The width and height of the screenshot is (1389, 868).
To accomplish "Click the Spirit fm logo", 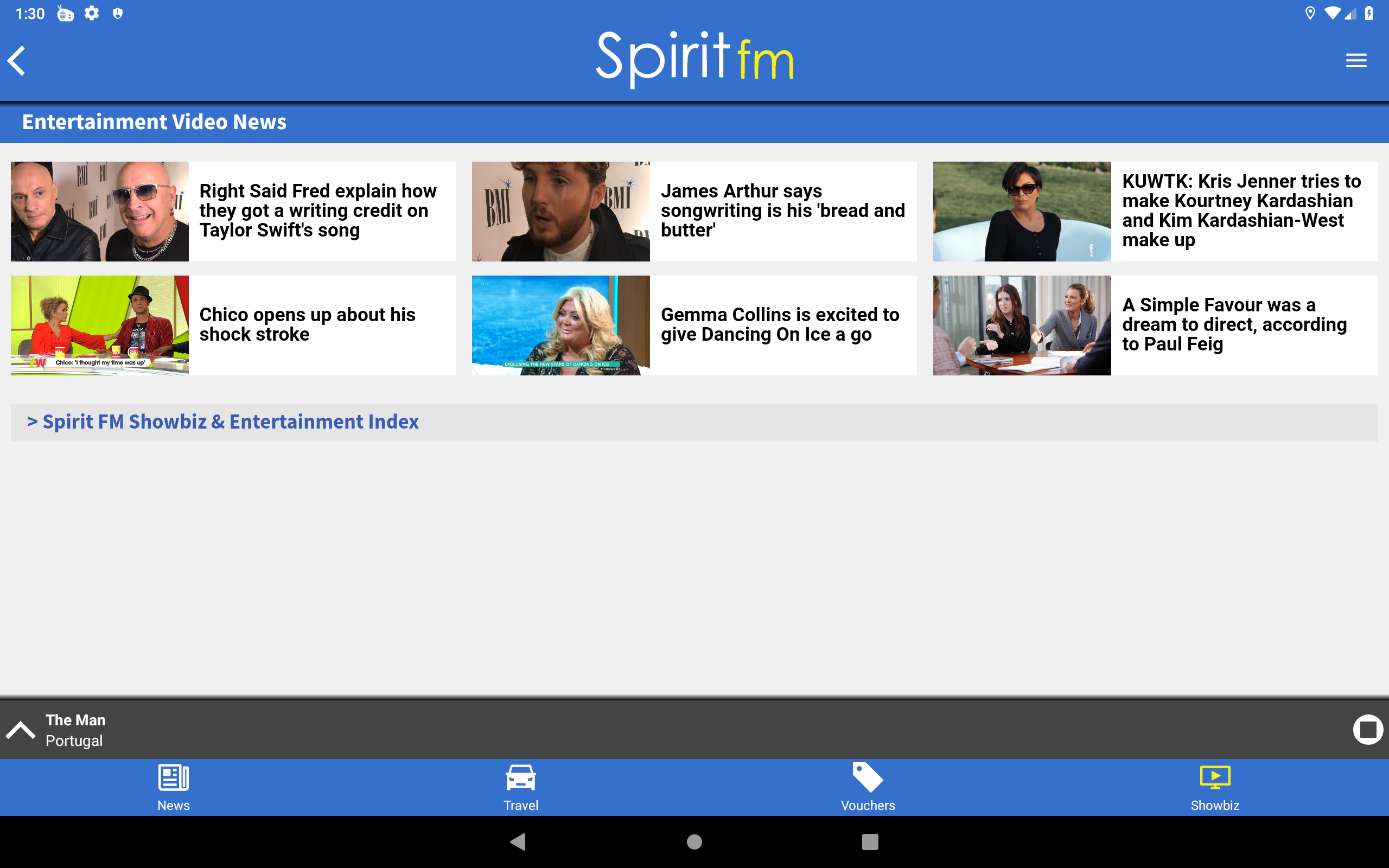I will pyautogui.click(x=694, y=58).
